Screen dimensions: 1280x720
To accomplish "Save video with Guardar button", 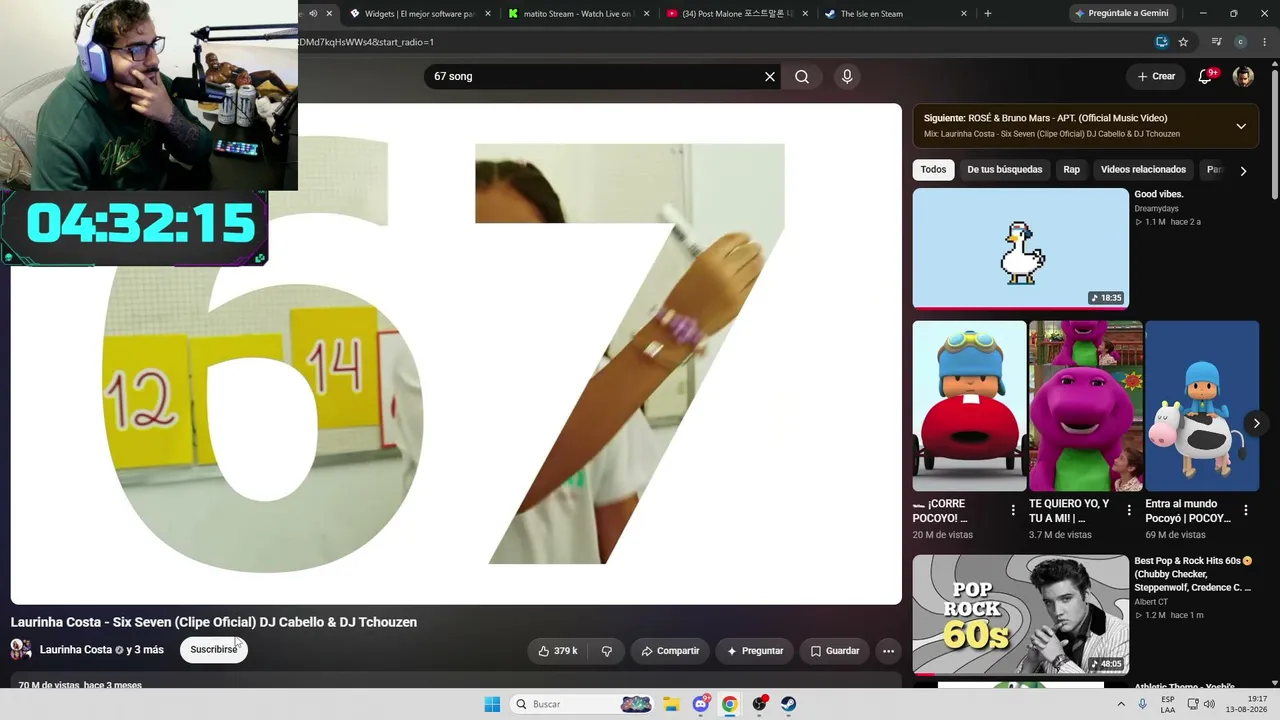I will pyautogui.click(x=834, y=651).
